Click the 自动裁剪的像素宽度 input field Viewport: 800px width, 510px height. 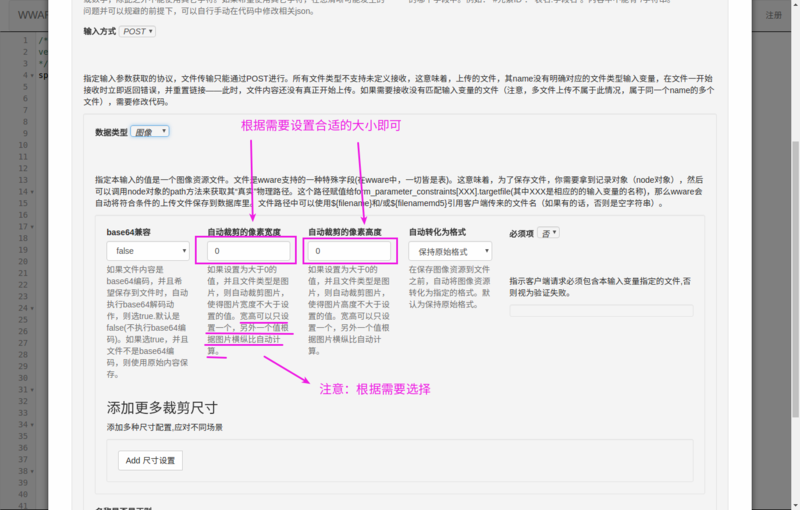pos(248,251)
